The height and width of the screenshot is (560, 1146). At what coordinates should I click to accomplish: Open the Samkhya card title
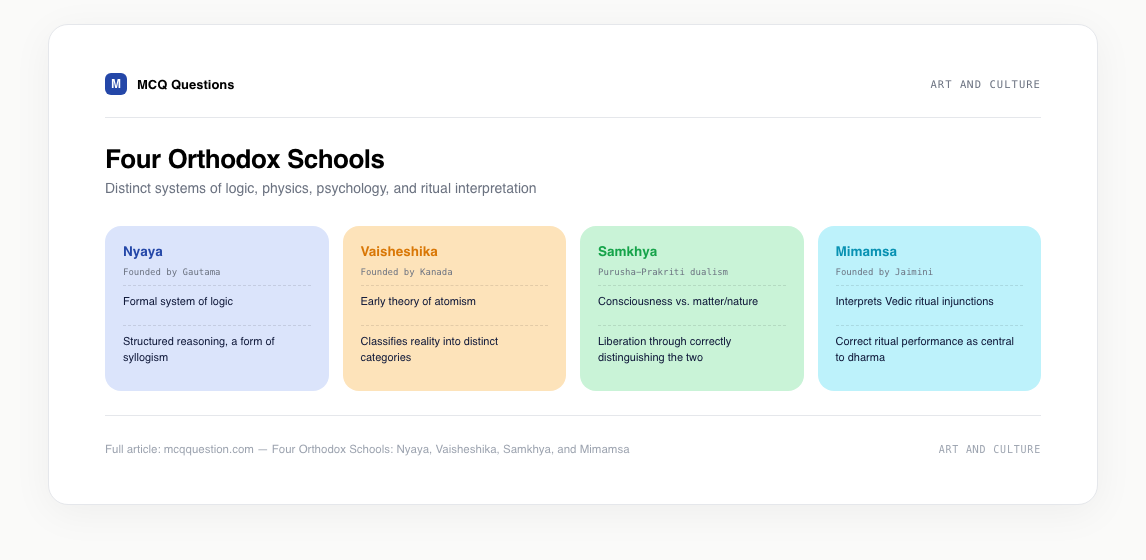click(x=627, y=251)
